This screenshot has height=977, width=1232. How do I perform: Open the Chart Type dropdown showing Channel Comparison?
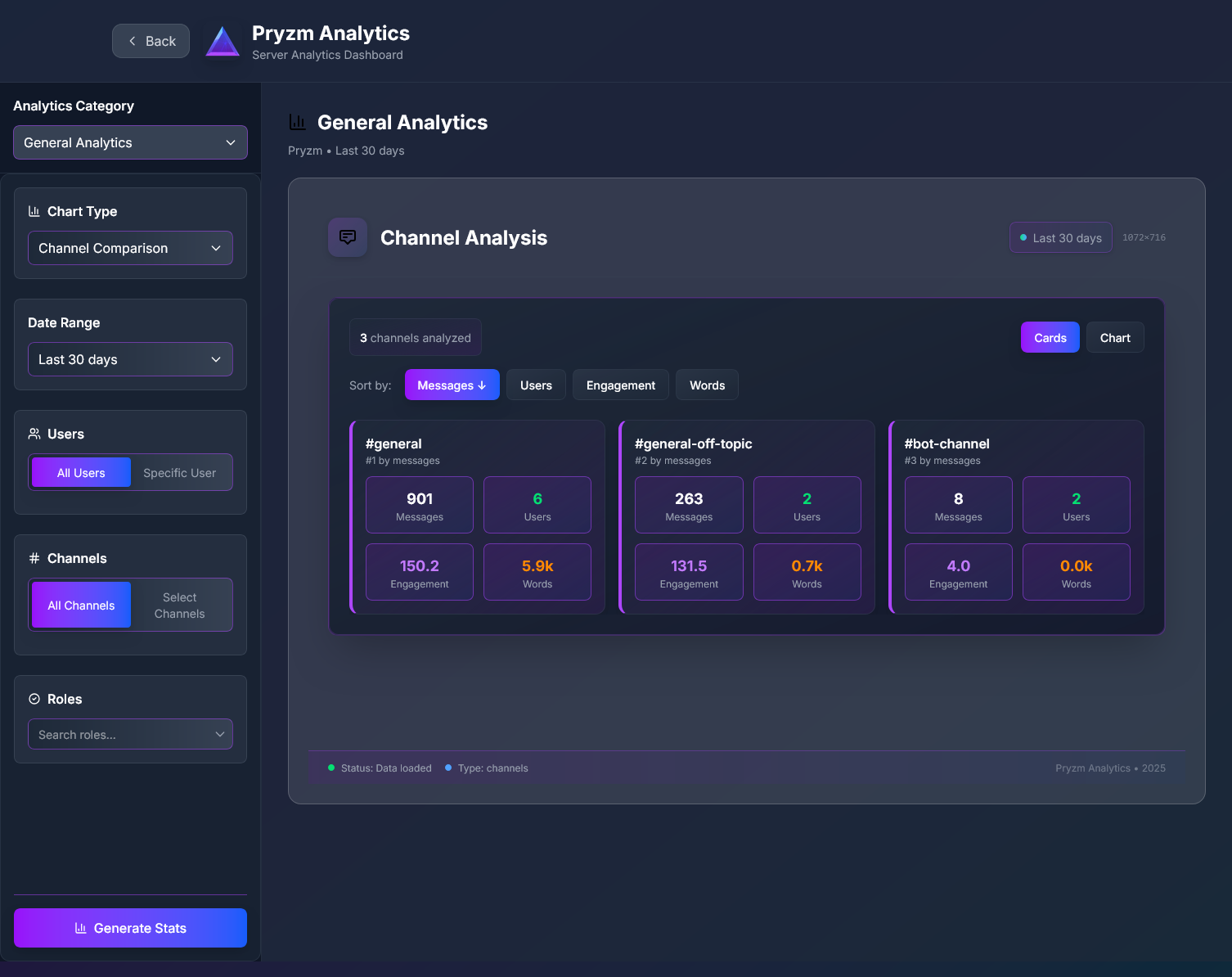click(130, 248)
